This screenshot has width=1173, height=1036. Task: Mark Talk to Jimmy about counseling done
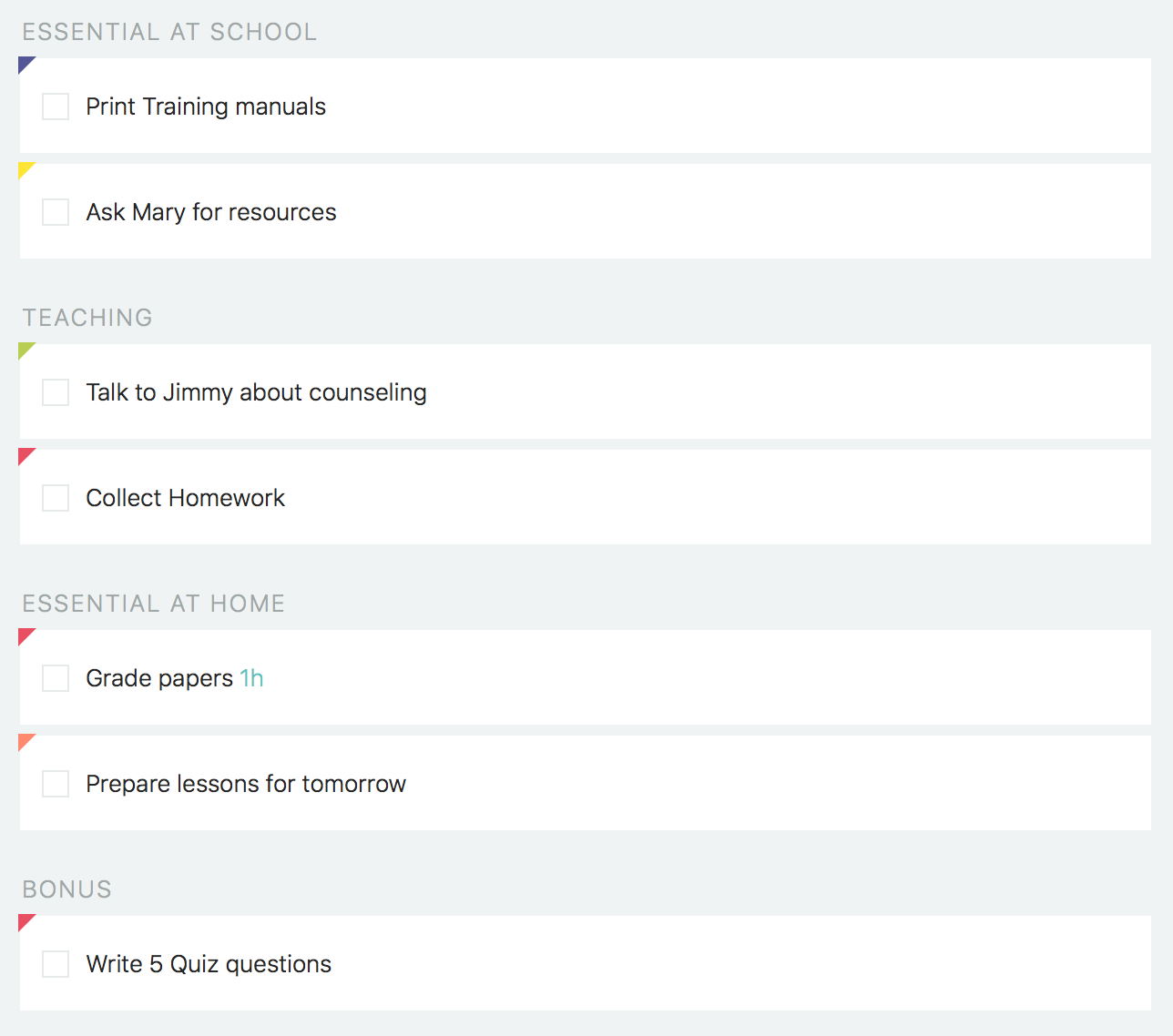[x=56, y=392]
